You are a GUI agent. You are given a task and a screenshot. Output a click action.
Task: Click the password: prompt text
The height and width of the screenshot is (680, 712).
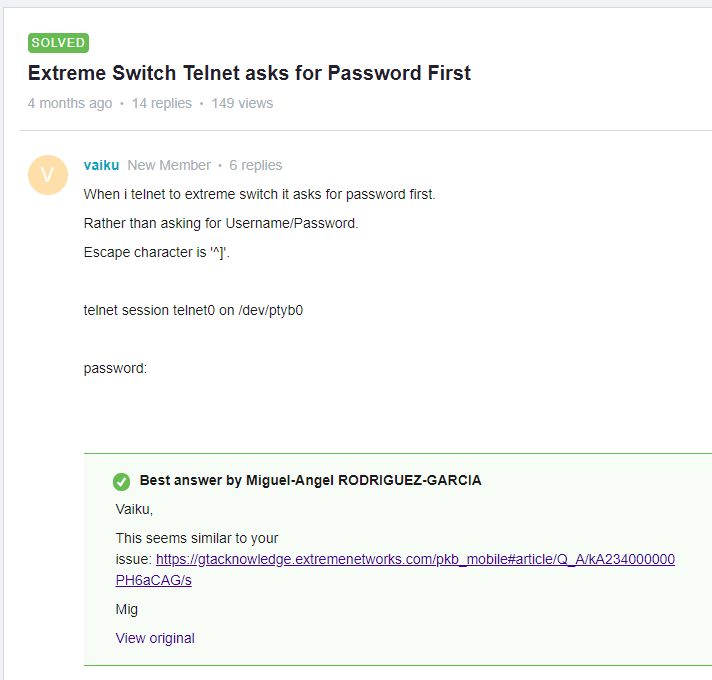[115, 368]
